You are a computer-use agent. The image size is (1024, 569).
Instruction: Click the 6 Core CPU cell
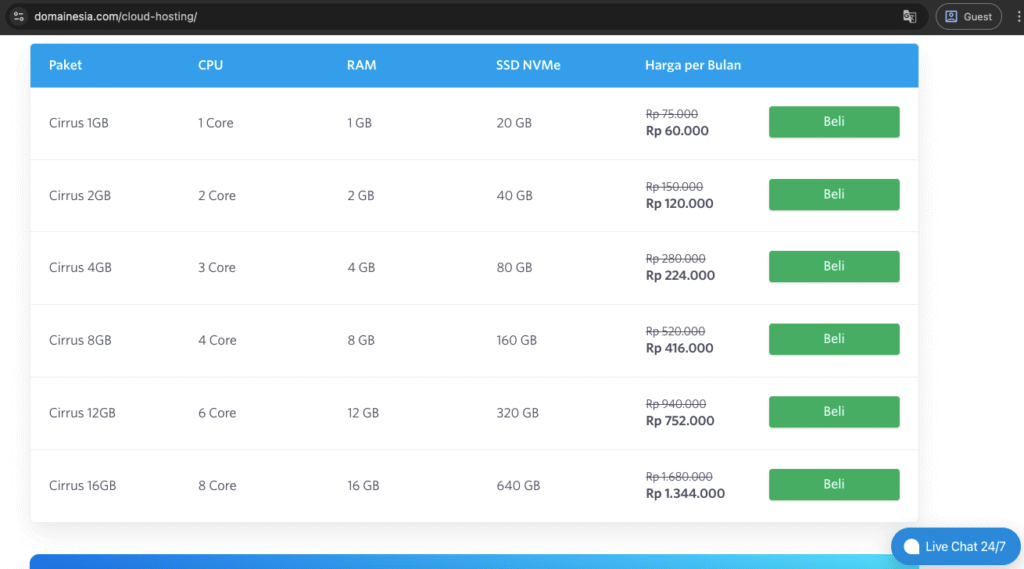coord(217,413)
